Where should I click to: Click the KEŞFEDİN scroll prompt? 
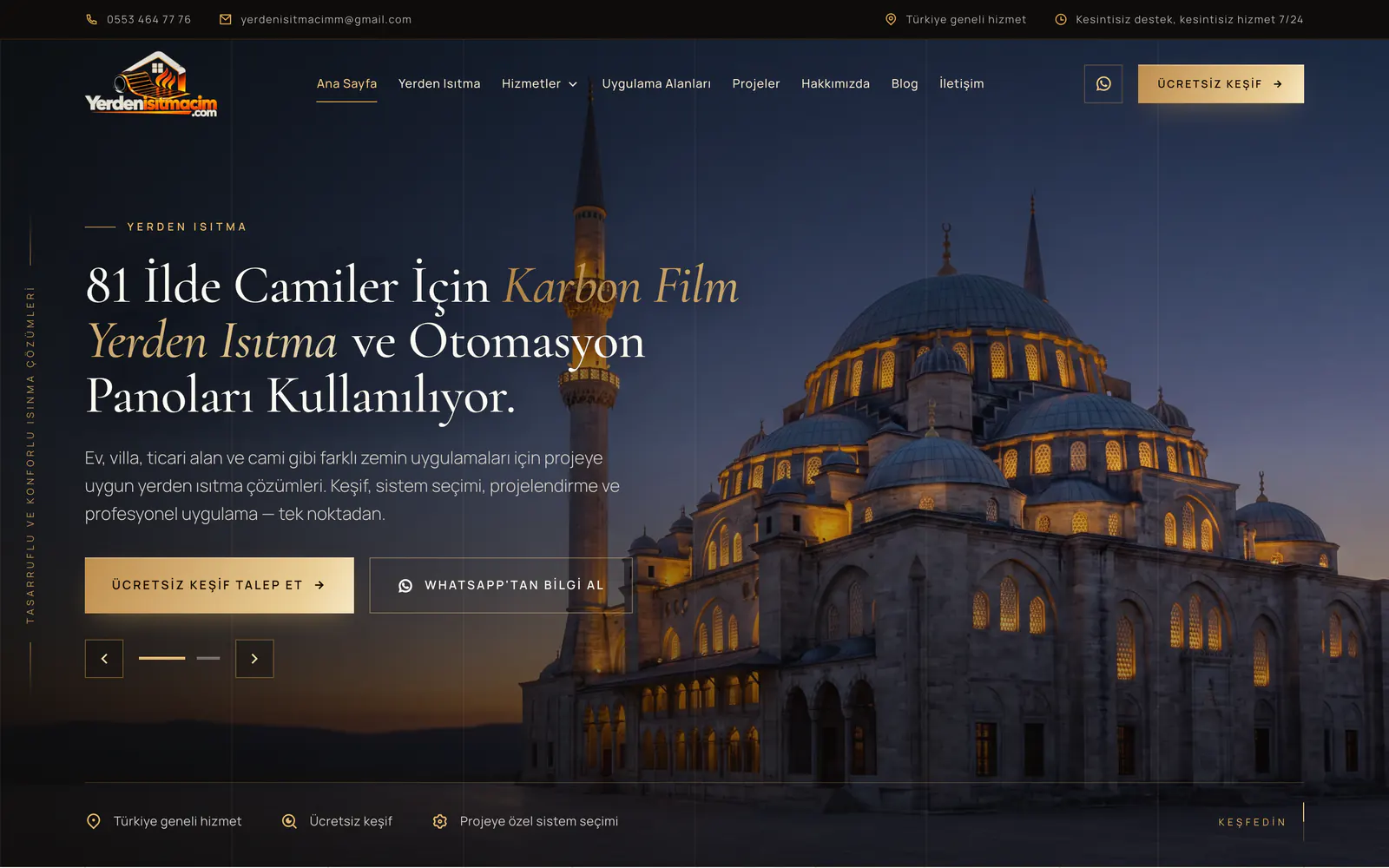pos(1252,822)
